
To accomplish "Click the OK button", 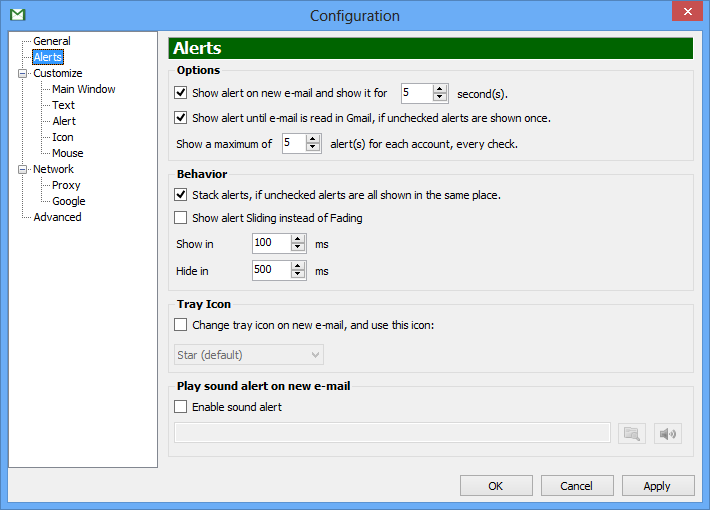I will pos(496,486).
